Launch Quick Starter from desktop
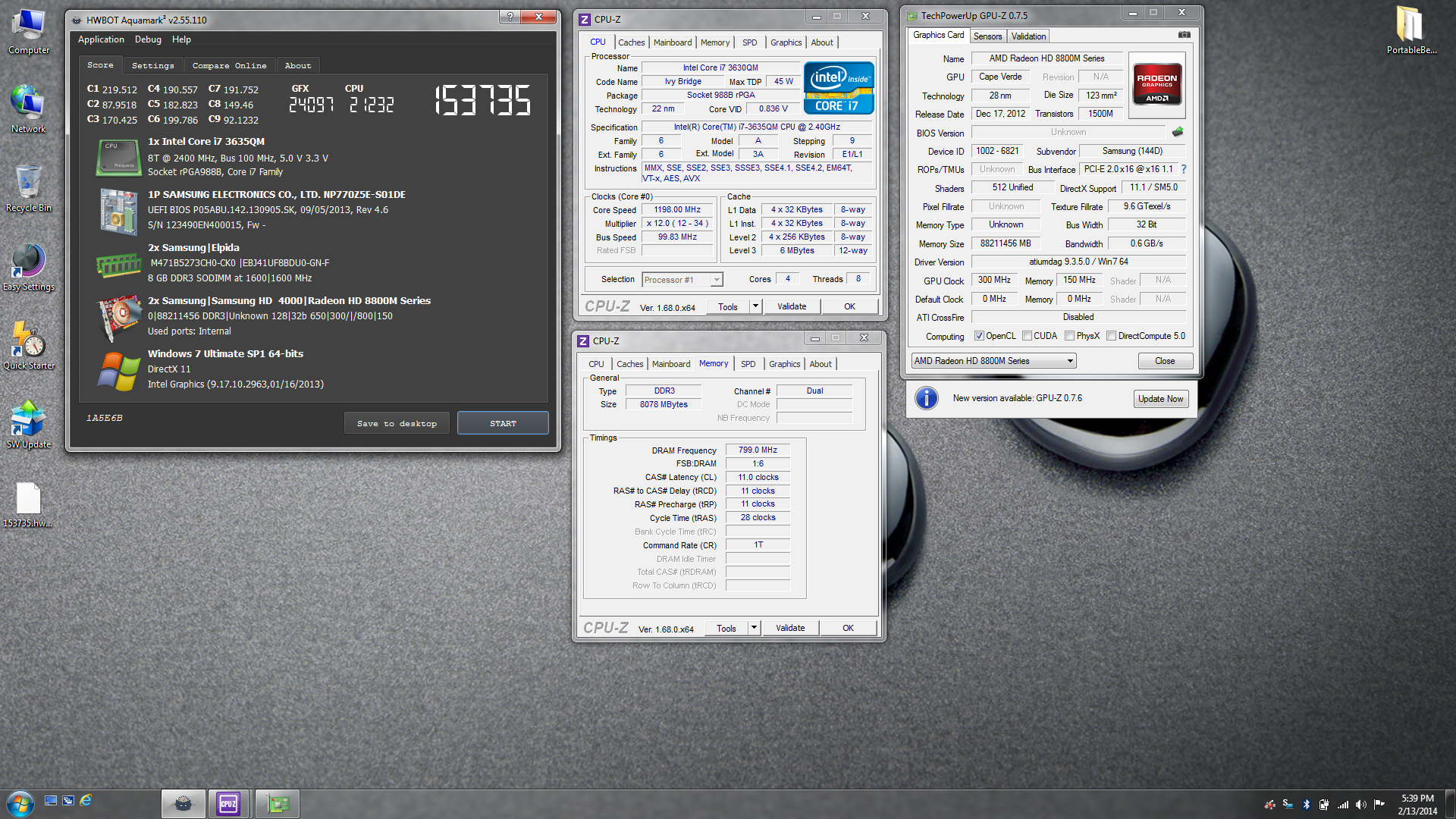Screen dimensions: 1456x819 (29, 346)
